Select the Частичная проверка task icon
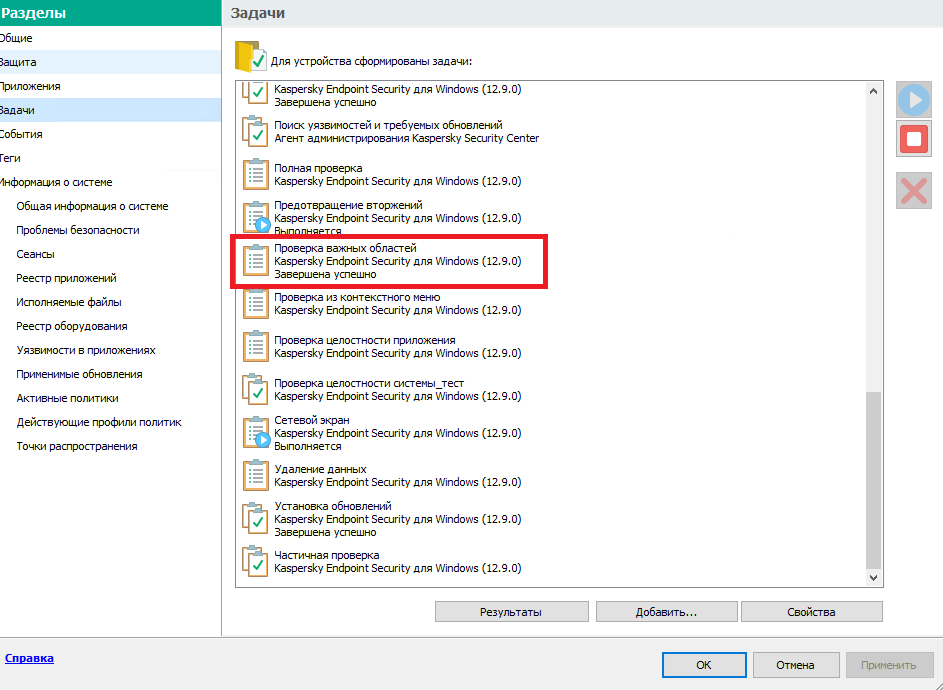943x690 pixels. pyautogui.click(x=256, y=561)
